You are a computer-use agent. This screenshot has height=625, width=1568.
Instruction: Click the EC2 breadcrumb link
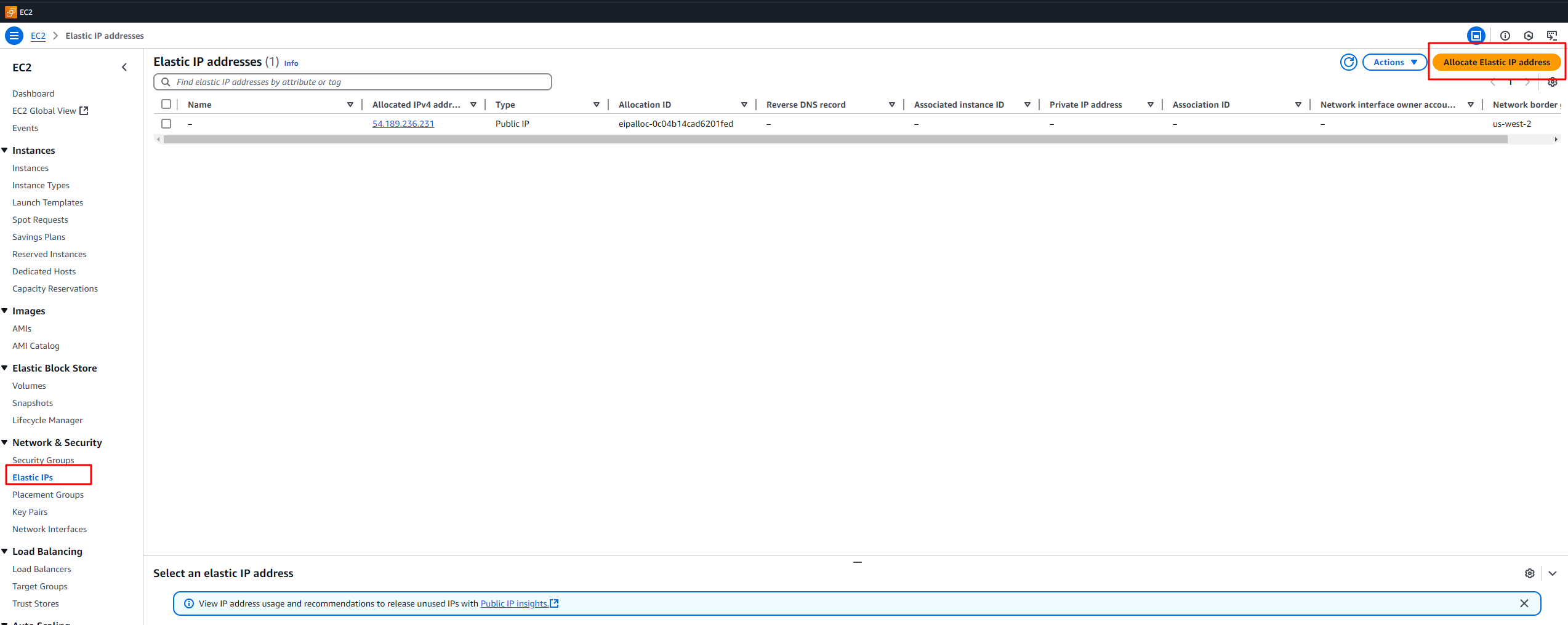click(38, 36)
